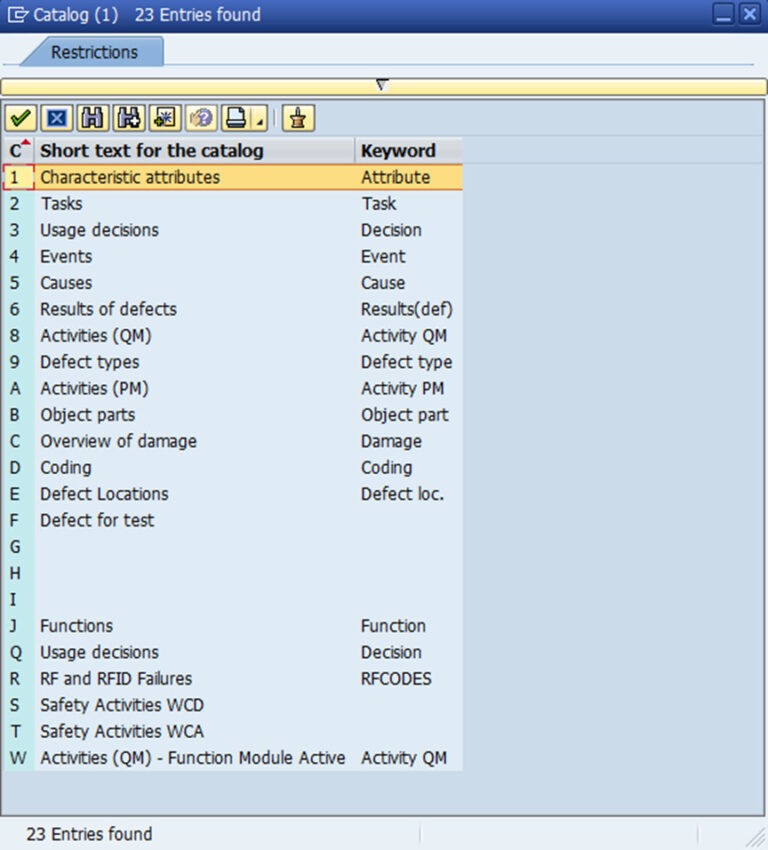Select row 'Characteristic attributes'
The image size is (768, 850).
[233, 177]
